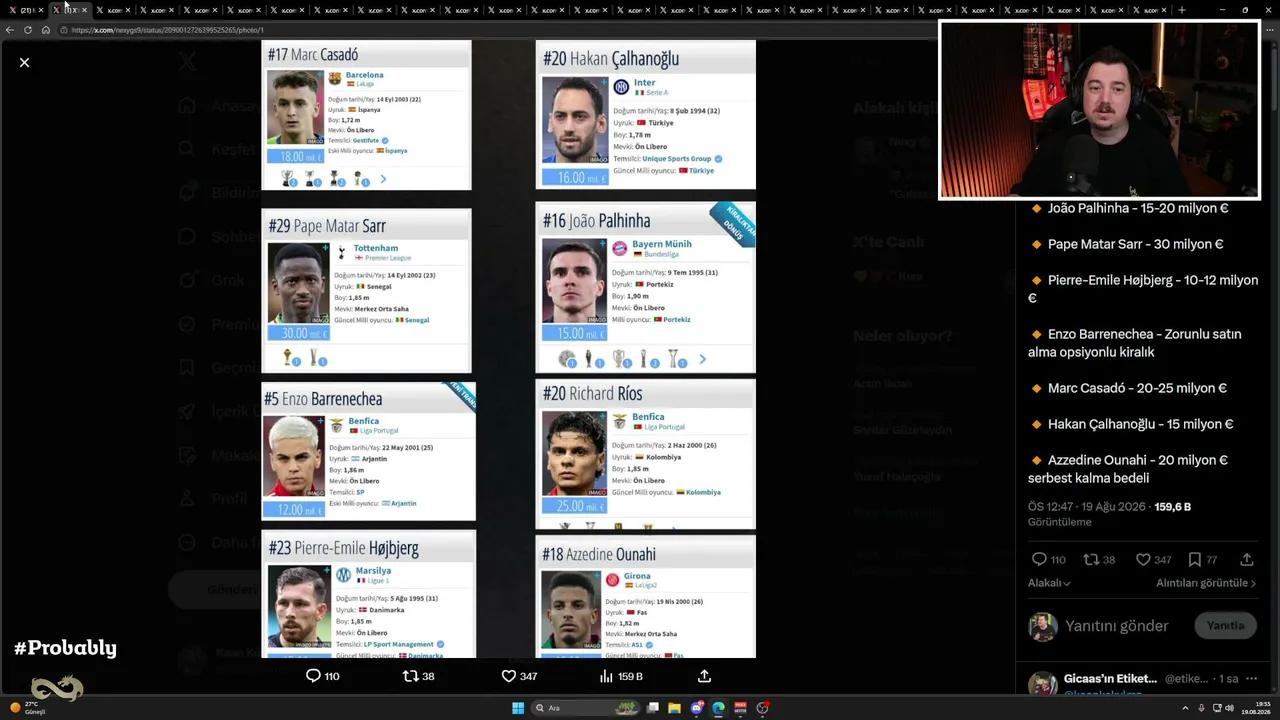This screenshot has width=1280, height=720.
Task: Open the weather widget showing 27°C
Action: point(27,708)
